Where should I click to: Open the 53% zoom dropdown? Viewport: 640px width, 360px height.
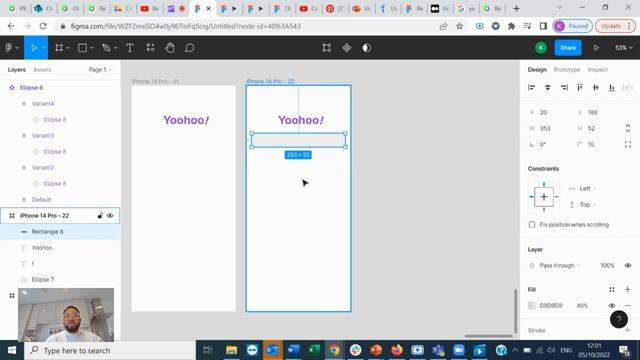(x=624, y=48)
